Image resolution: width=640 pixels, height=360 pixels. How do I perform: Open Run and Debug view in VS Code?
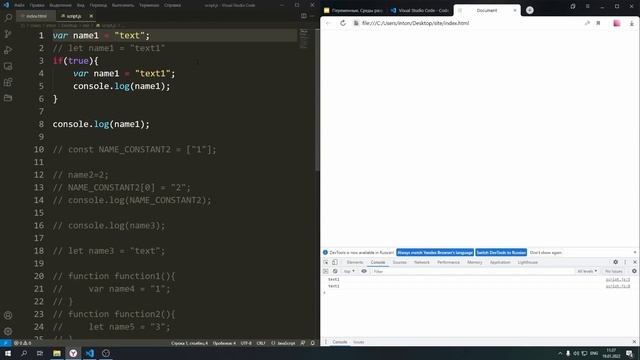coord(8,50)
